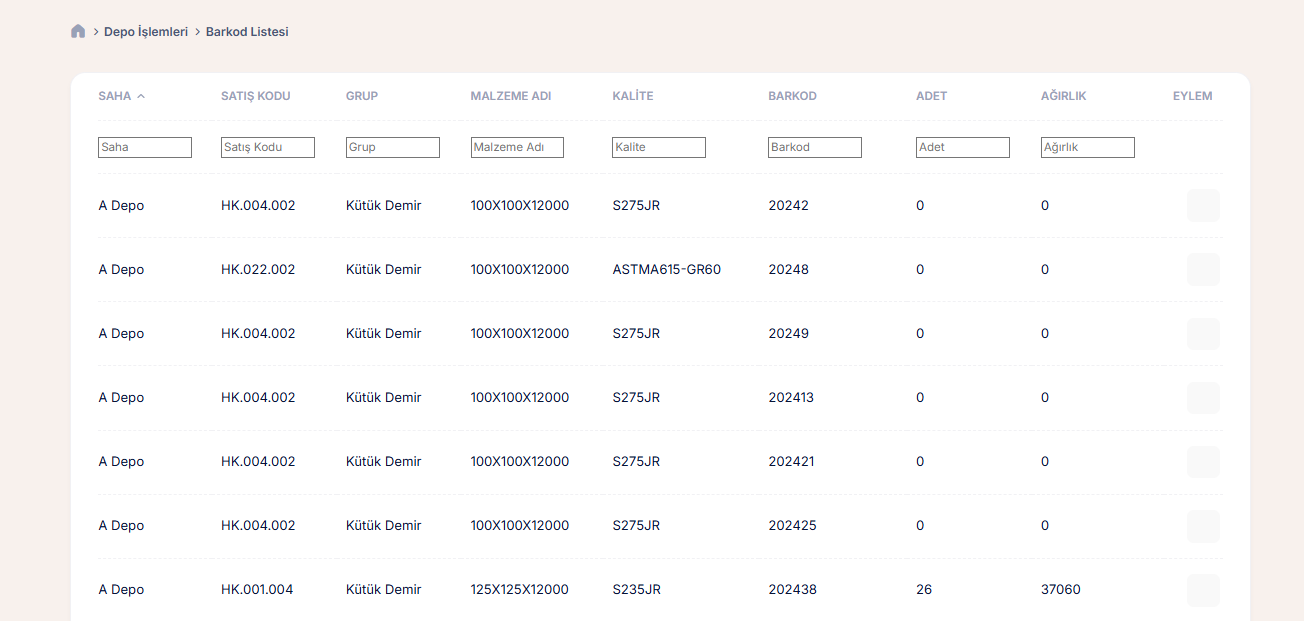Focus the Saha filter field

pyautogui.click(x=145, y=148)
